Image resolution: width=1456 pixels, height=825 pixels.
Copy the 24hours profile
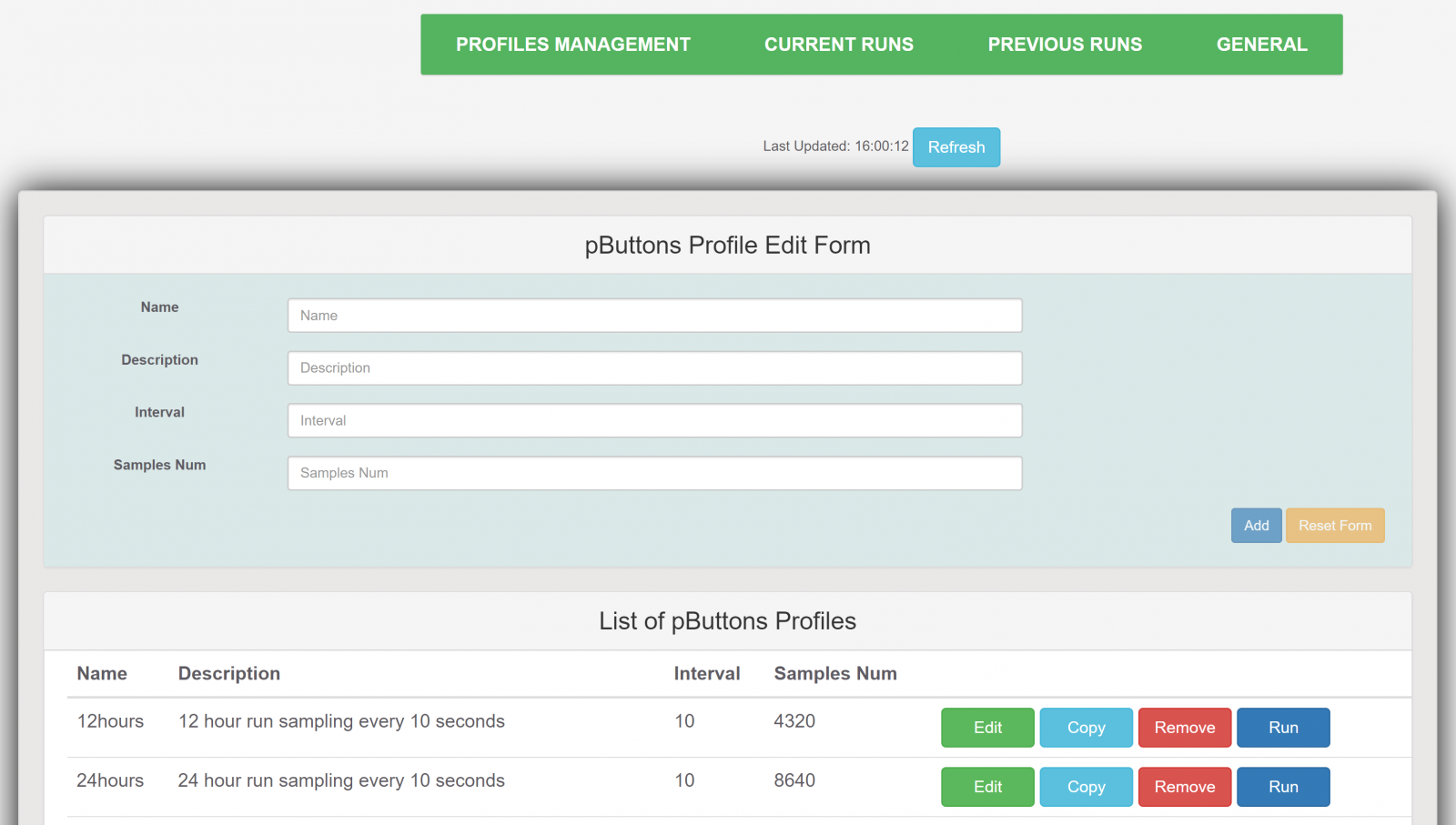coord(1086,787)
